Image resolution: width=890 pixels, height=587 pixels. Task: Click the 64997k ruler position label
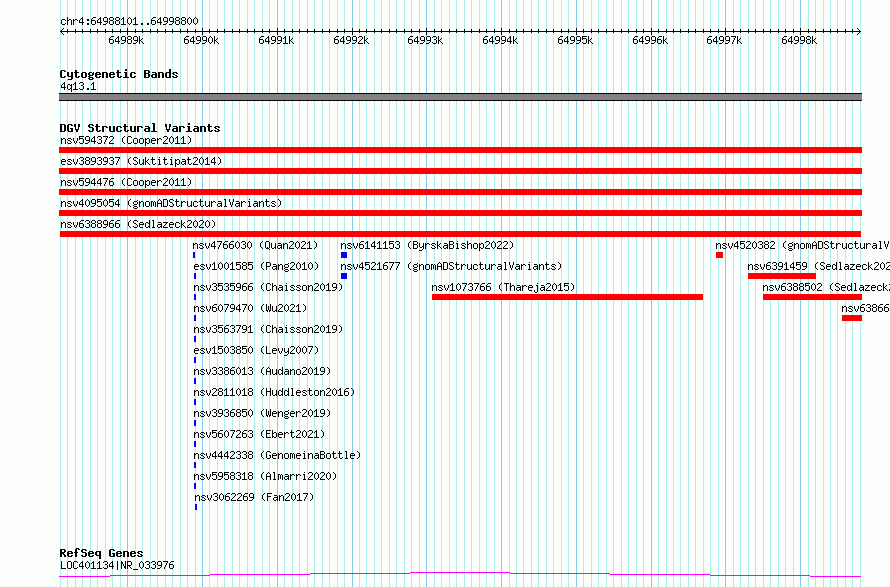[724, 41]
